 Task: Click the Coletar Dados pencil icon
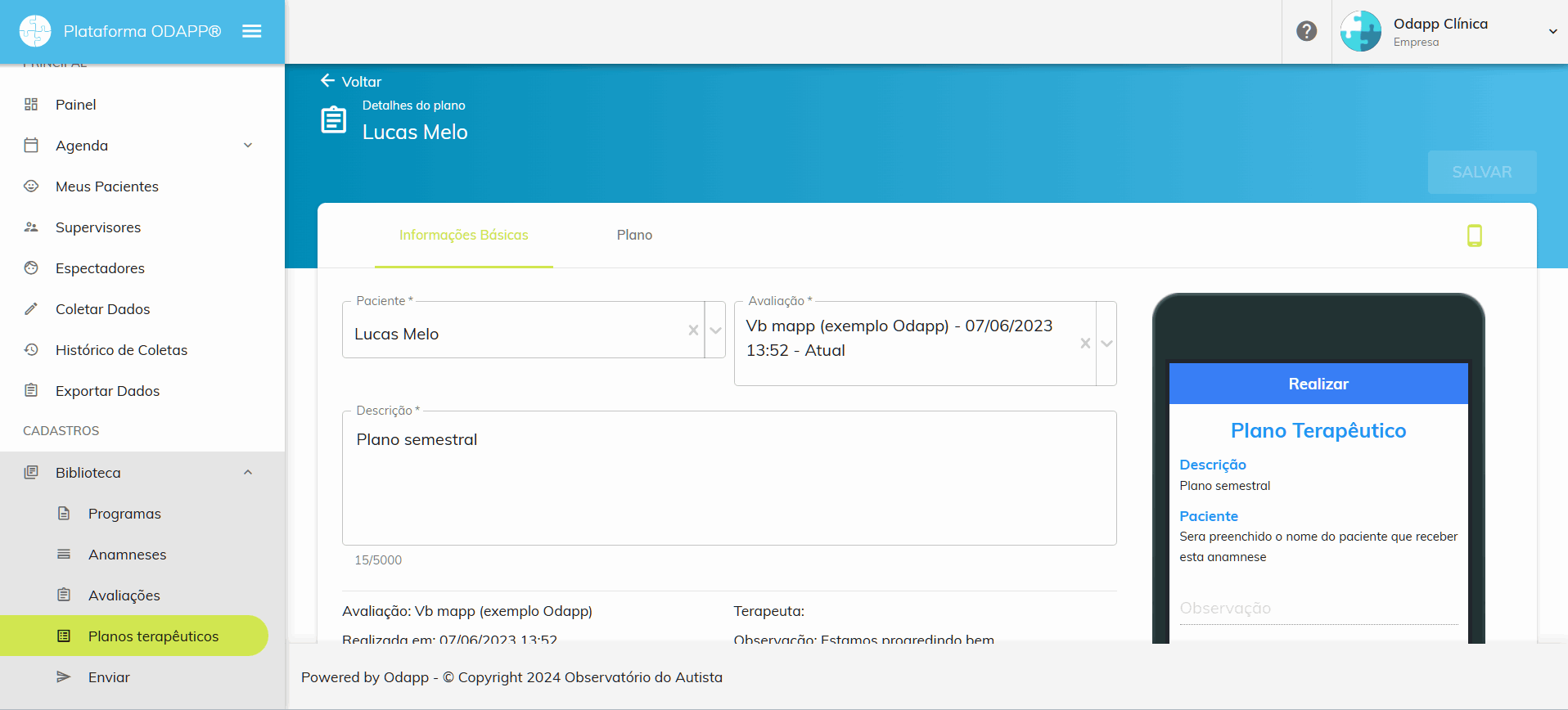[x=31, y=308]
